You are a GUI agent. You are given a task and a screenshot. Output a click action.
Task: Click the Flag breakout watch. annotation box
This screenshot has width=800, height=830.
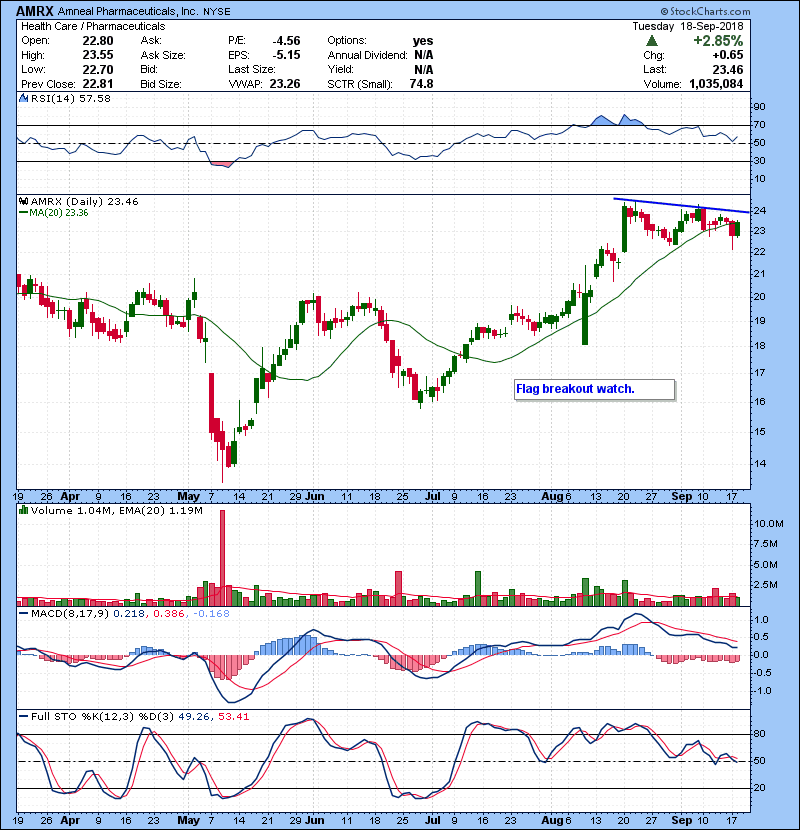coord(595,390)
